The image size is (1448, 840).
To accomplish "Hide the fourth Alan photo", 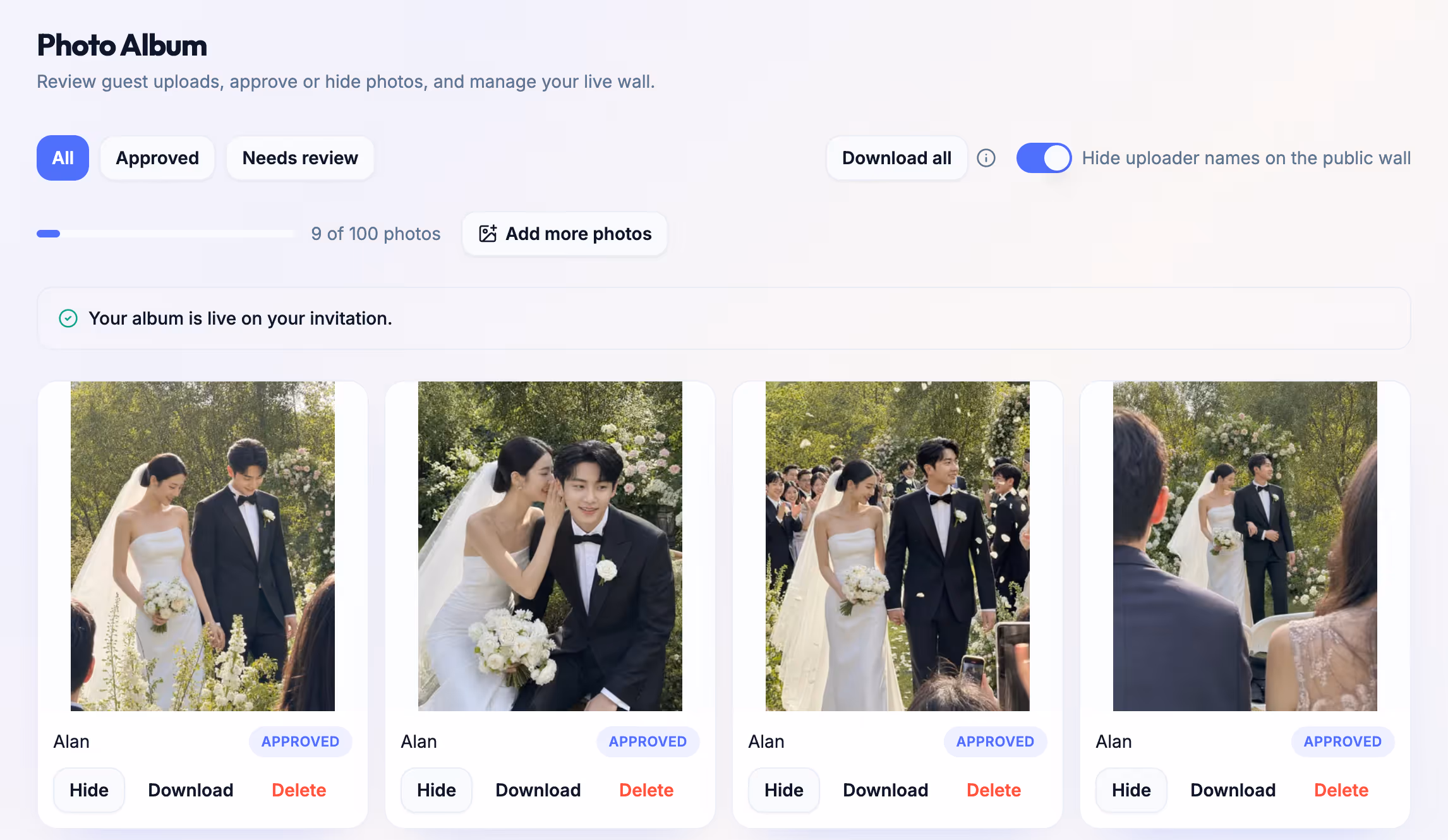I will (x=1131, y=790).
